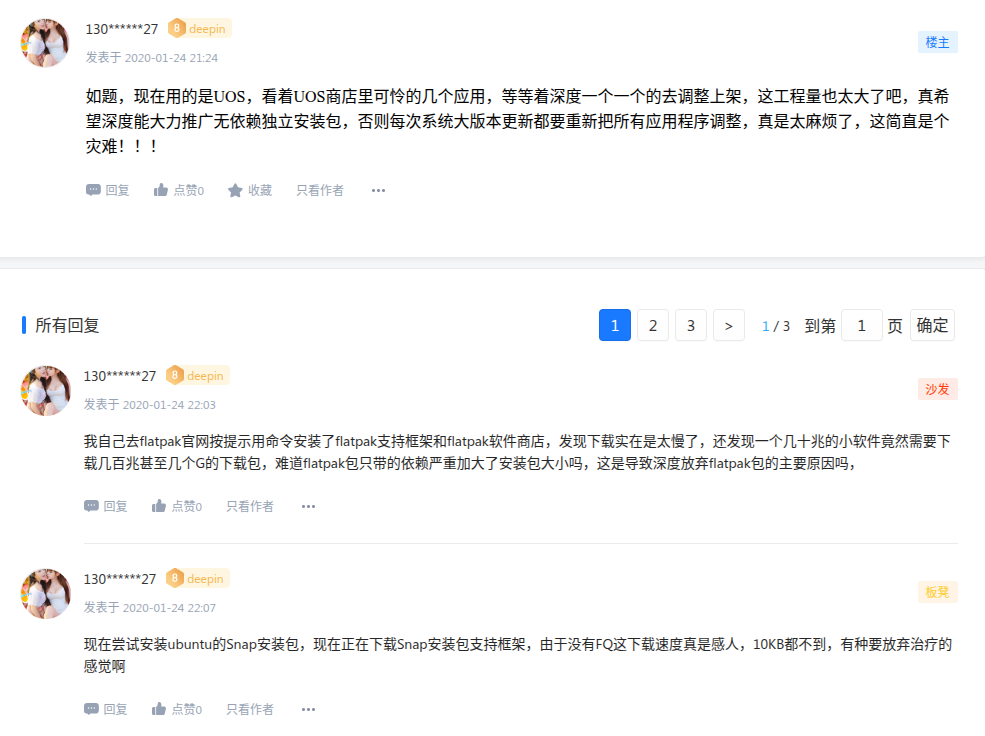This screenshot has height=736, width=985.
Task: Open the author avatar on the 沙发 comment
Action: (45, 391)
